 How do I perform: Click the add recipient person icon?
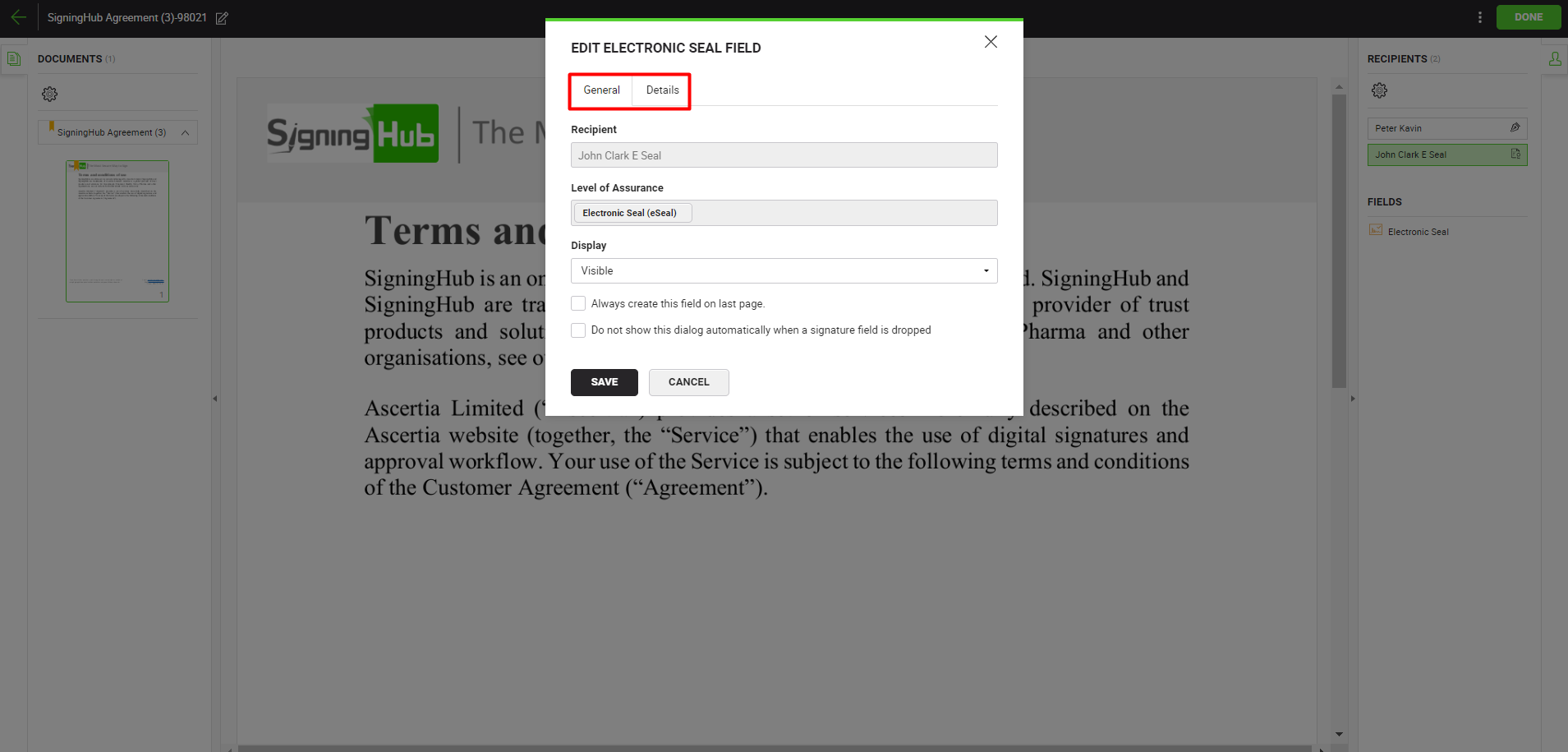1554,59
